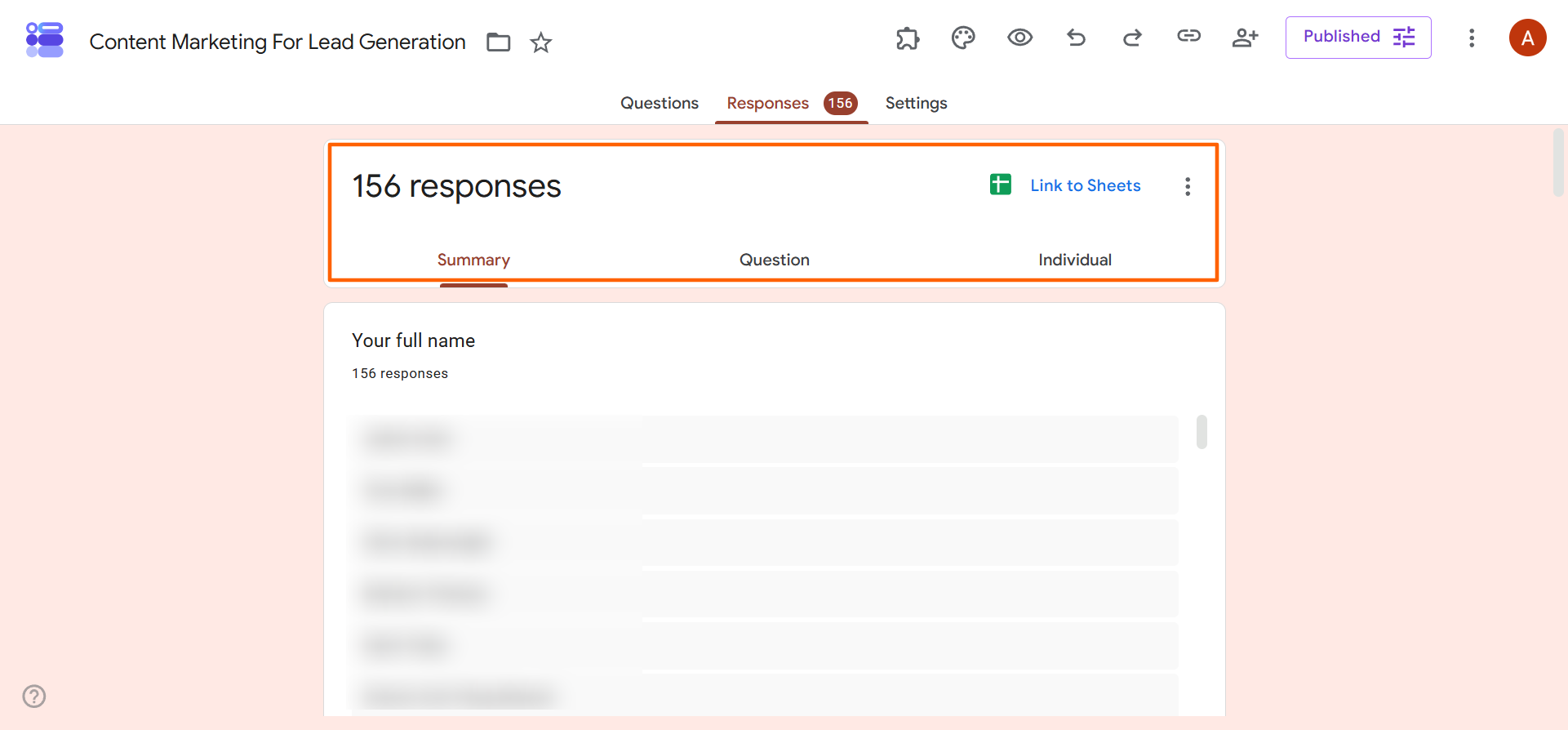Copy responder link icon
Screen dimensions: 1568x730
click(1188, 36)
